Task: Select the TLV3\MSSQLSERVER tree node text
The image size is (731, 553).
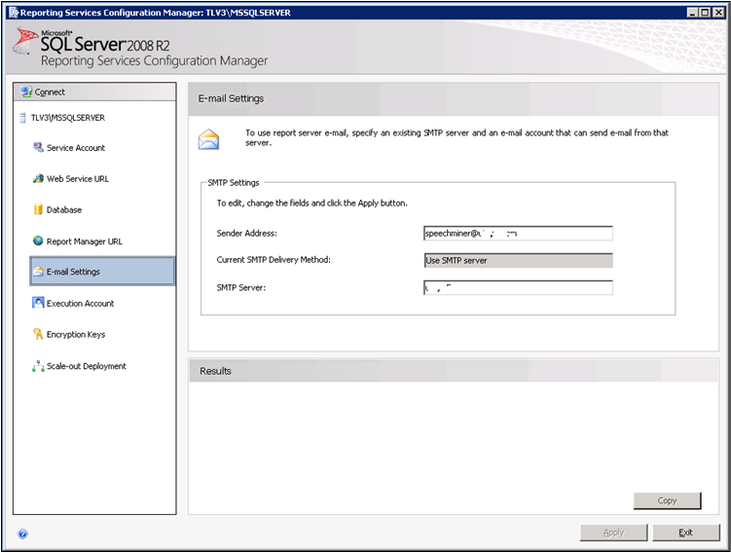Action: click(x=68, y=118)
